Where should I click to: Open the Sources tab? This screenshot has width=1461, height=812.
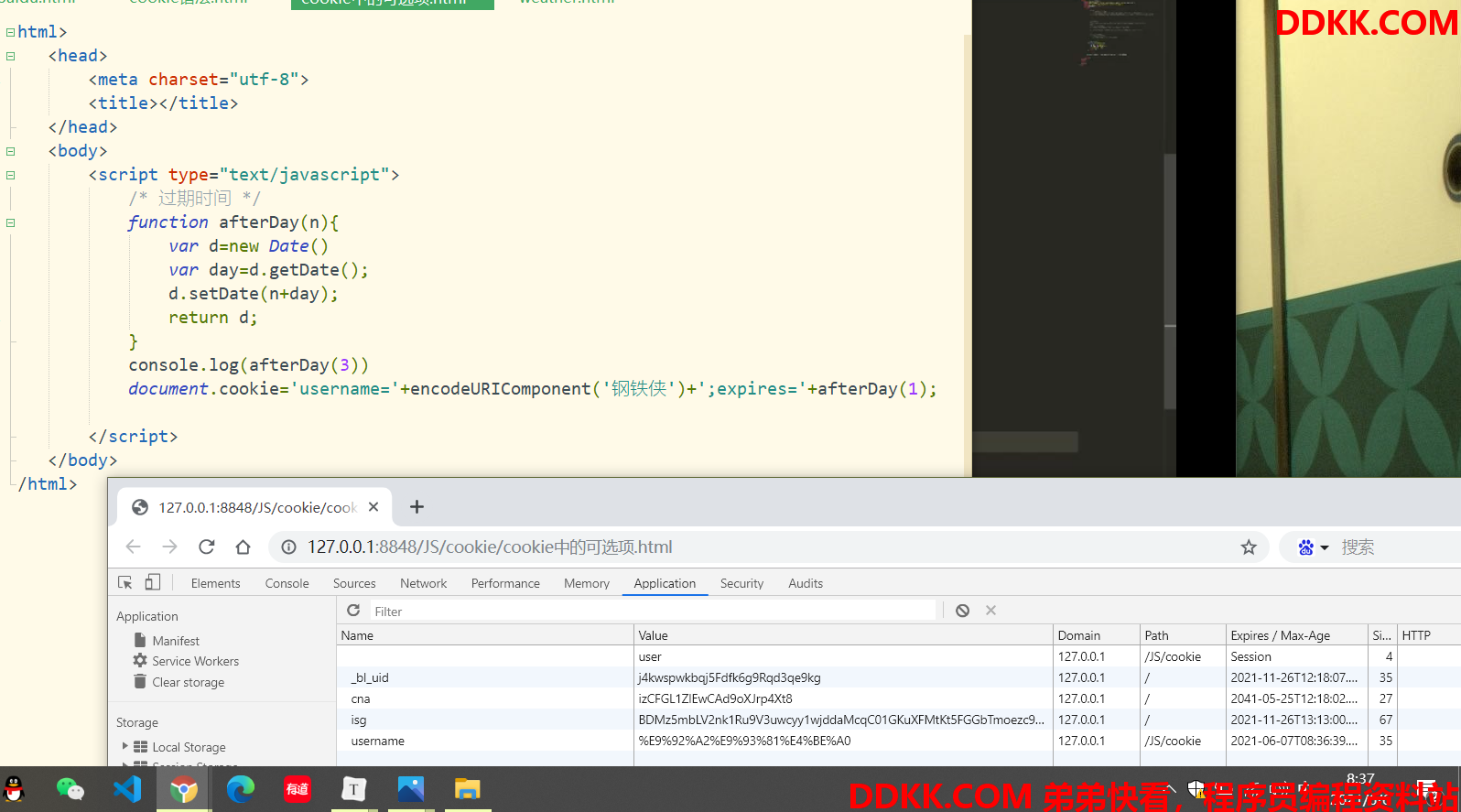click(354, 583)
